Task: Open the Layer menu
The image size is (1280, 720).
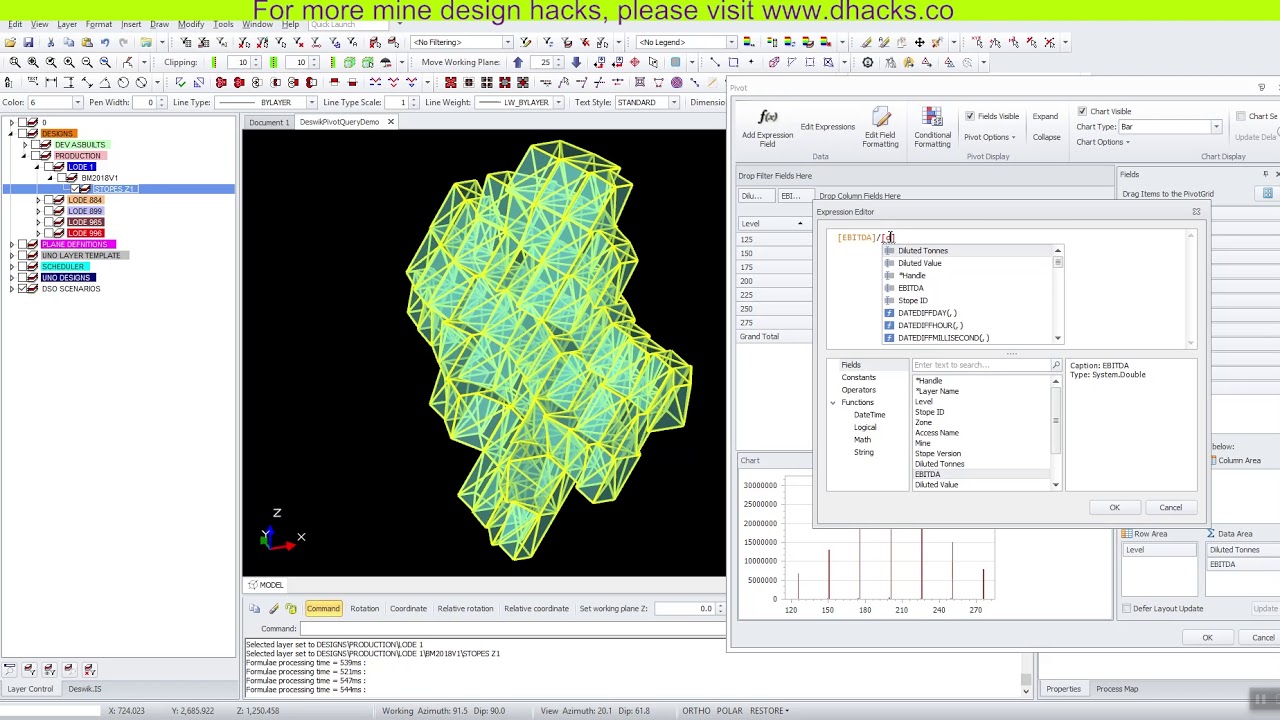Action: [x=67, y=24]
